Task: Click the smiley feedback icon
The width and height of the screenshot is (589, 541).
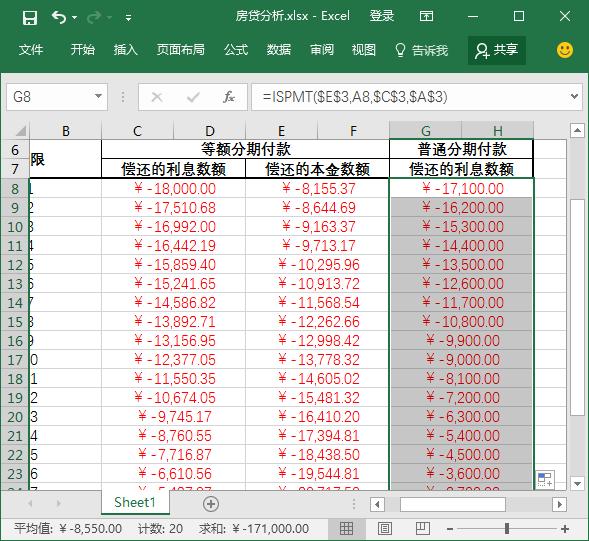Action: pyautogui.click(x=565, y=50)
